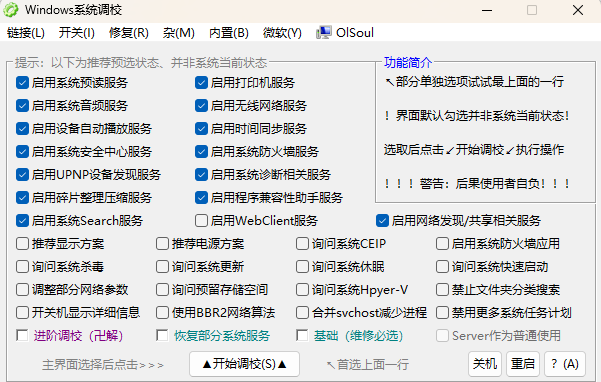Image resolution: width=601 pixels, height=382 pixels.
Task: Check 推荐显示方案 option
Action: pos(22,244)
